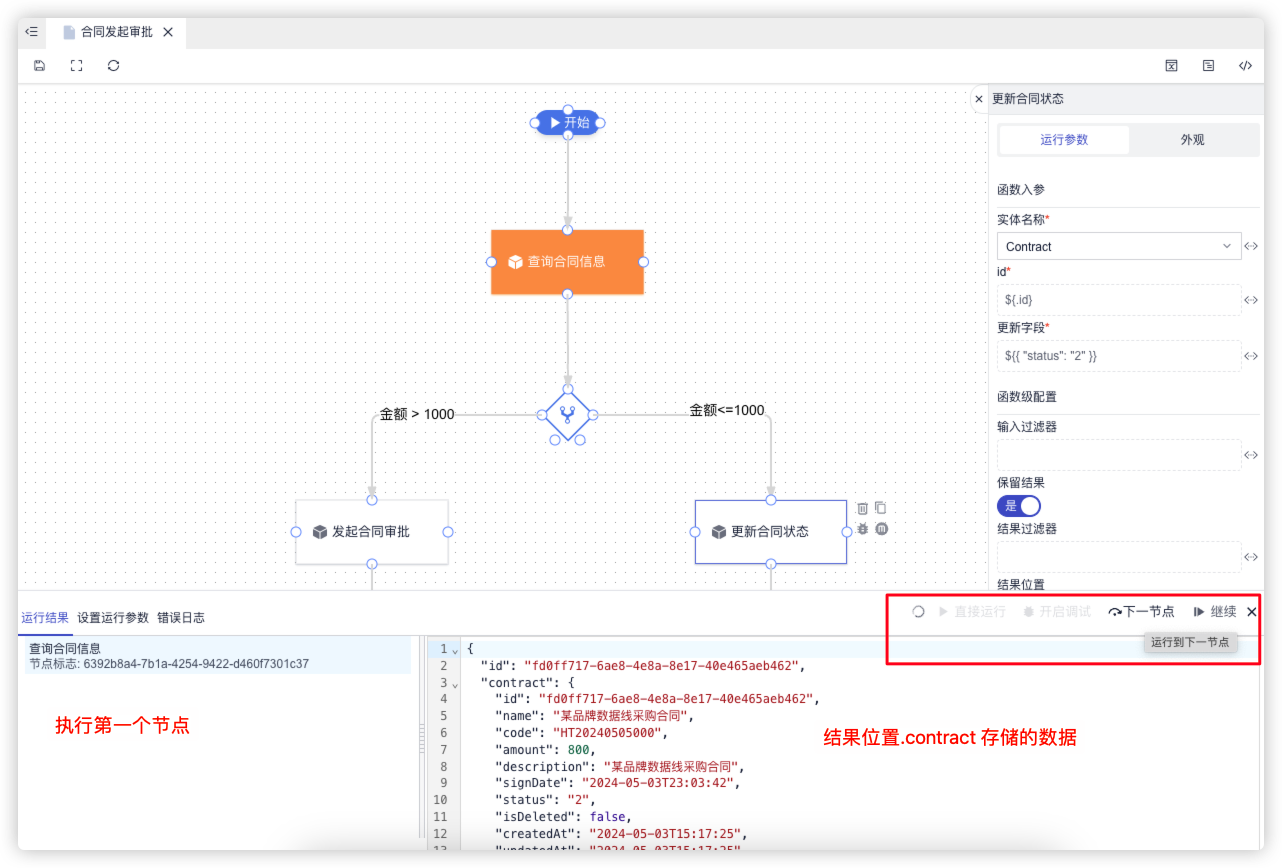Select the 查询合同信息 orange node

(x=567, y=262)
